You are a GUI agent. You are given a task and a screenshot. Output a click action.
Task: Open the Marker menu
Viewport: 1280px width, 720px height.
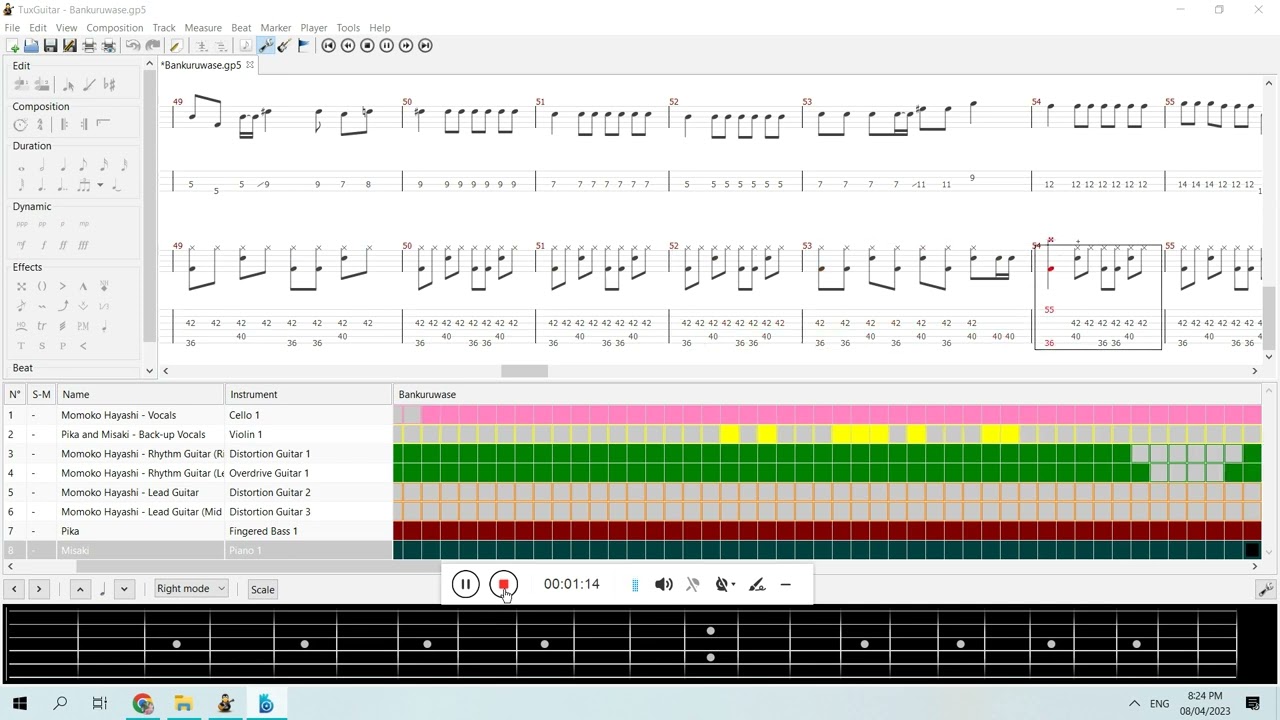click(x=276, y=28)
